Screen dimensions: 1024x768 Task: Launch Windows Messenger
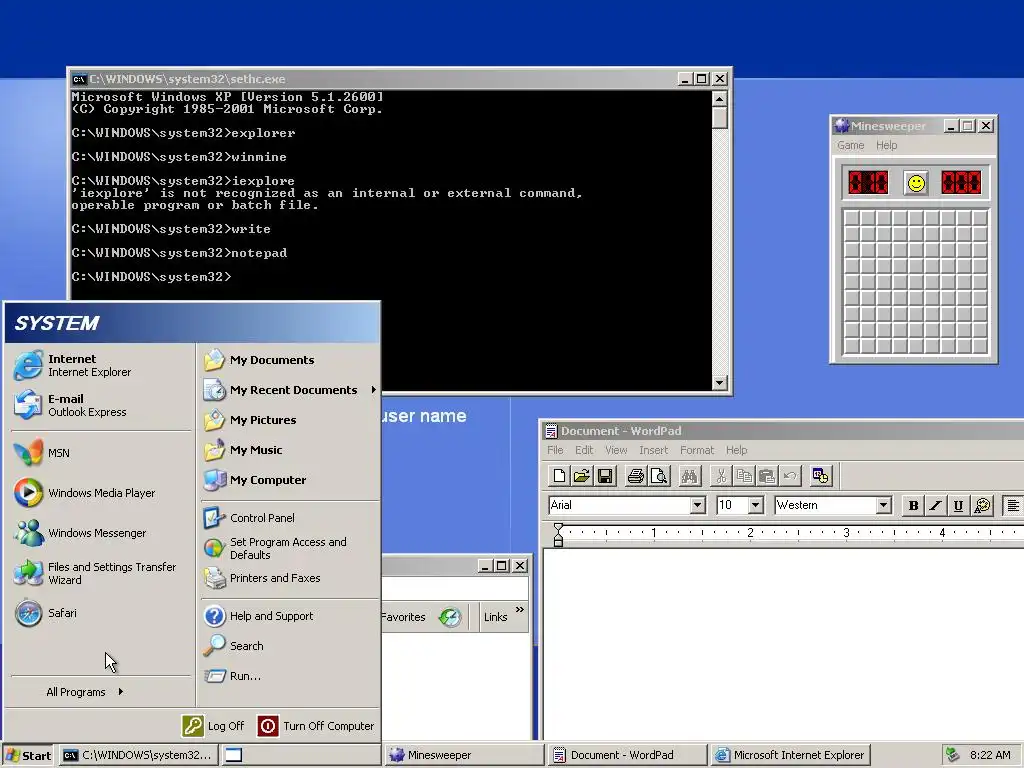(x=101, y=533)
